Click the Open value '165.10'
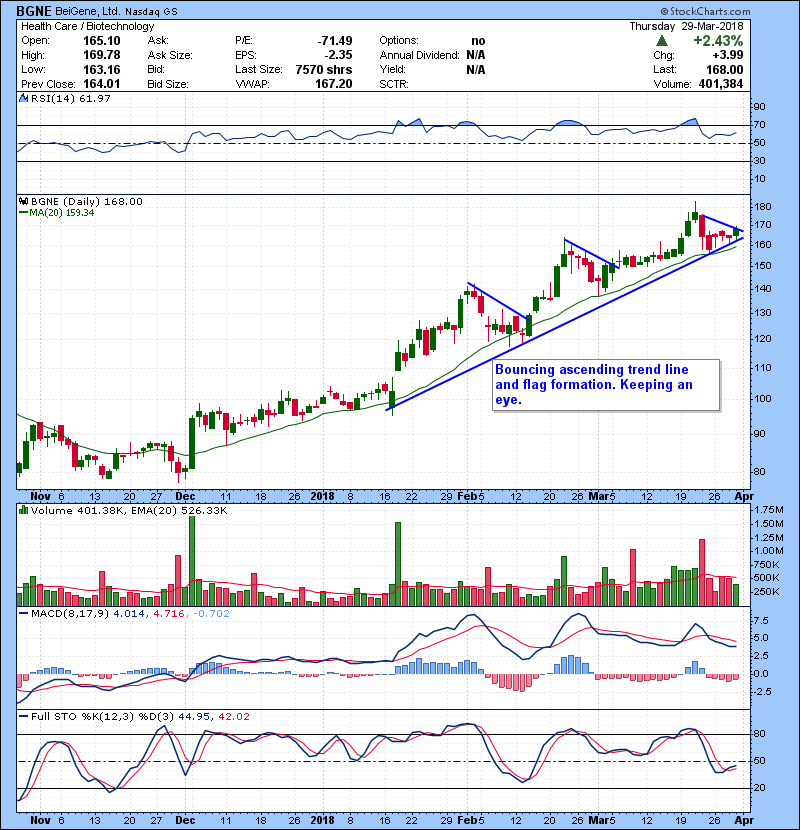This screenshot has width=800, height=830. [102, 41]
